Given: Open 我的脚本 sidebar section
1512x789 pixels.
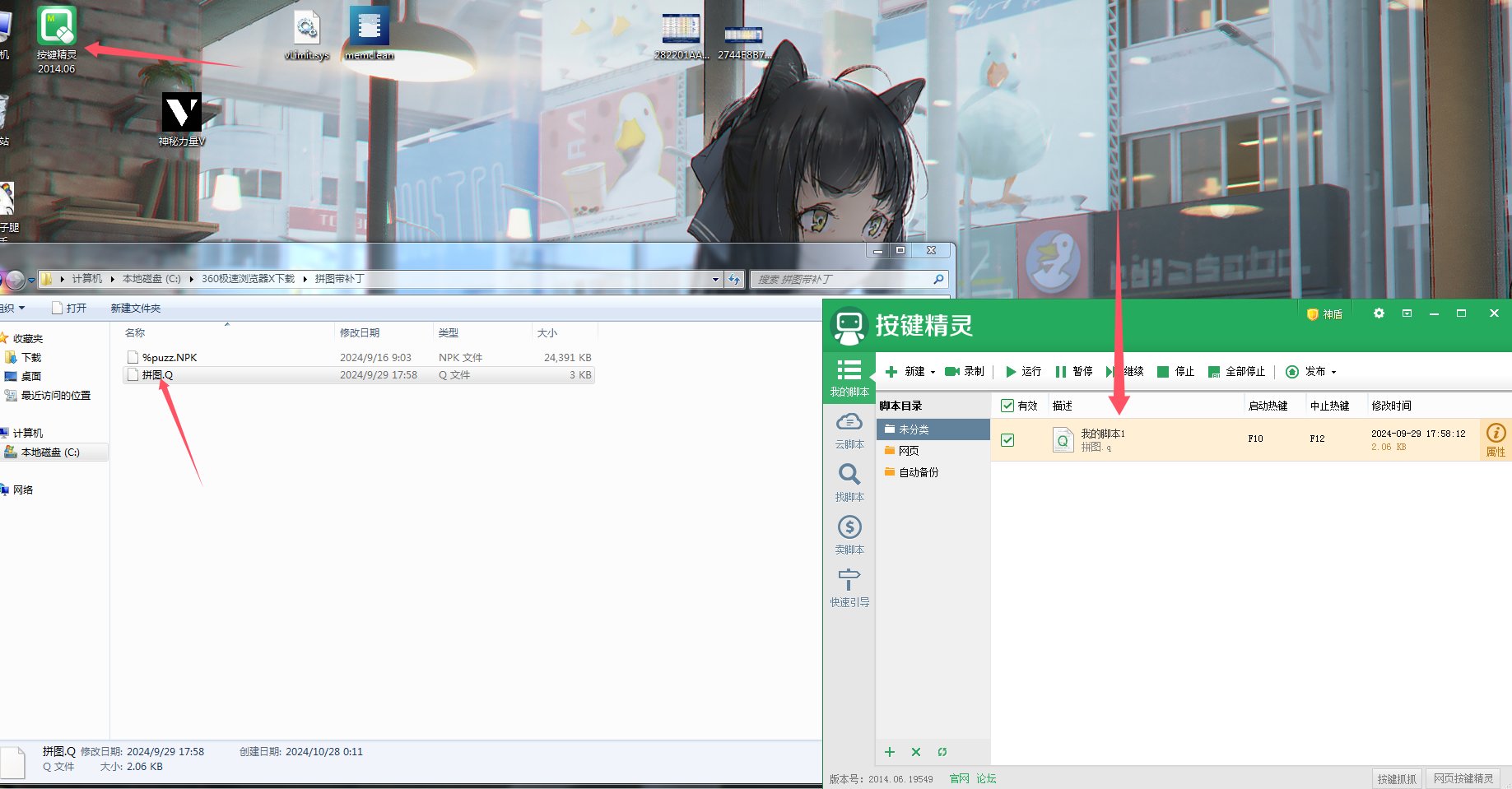Looking at the screenshot, I should [849, 378].
